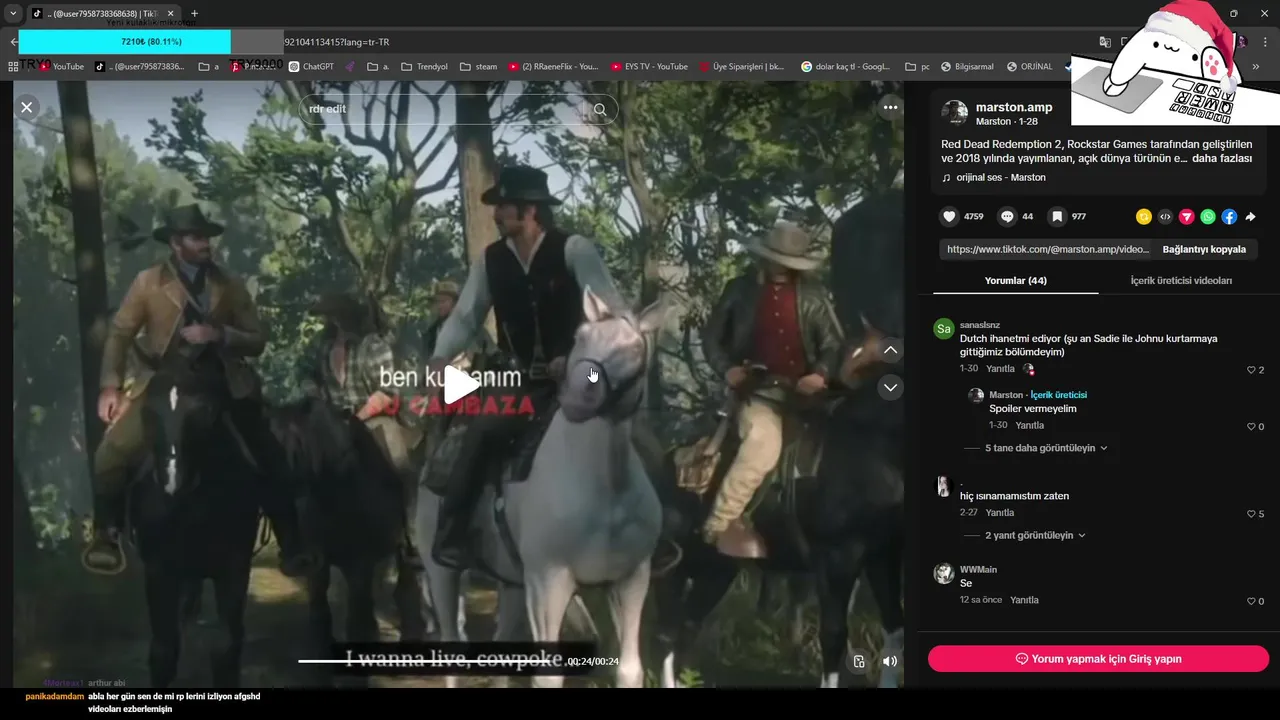Open 'pc' bookmark folder
Screen dimensions: 1280x720
tap(918, 67)
